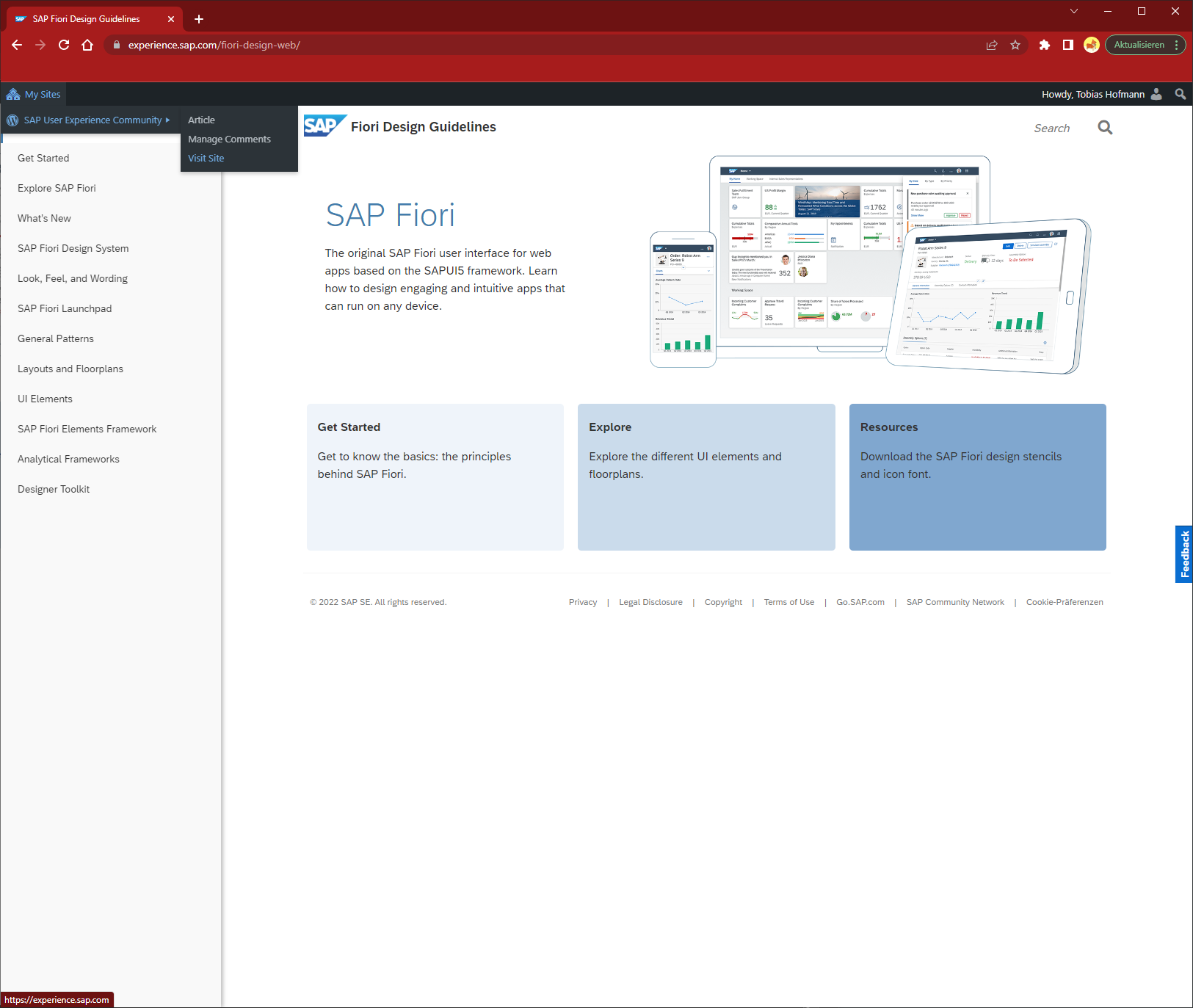The height and width of the screenshot is (1008, 1193).
Task: Expand SAP User Experience Community submenu
Action: [x=91, y=120]
